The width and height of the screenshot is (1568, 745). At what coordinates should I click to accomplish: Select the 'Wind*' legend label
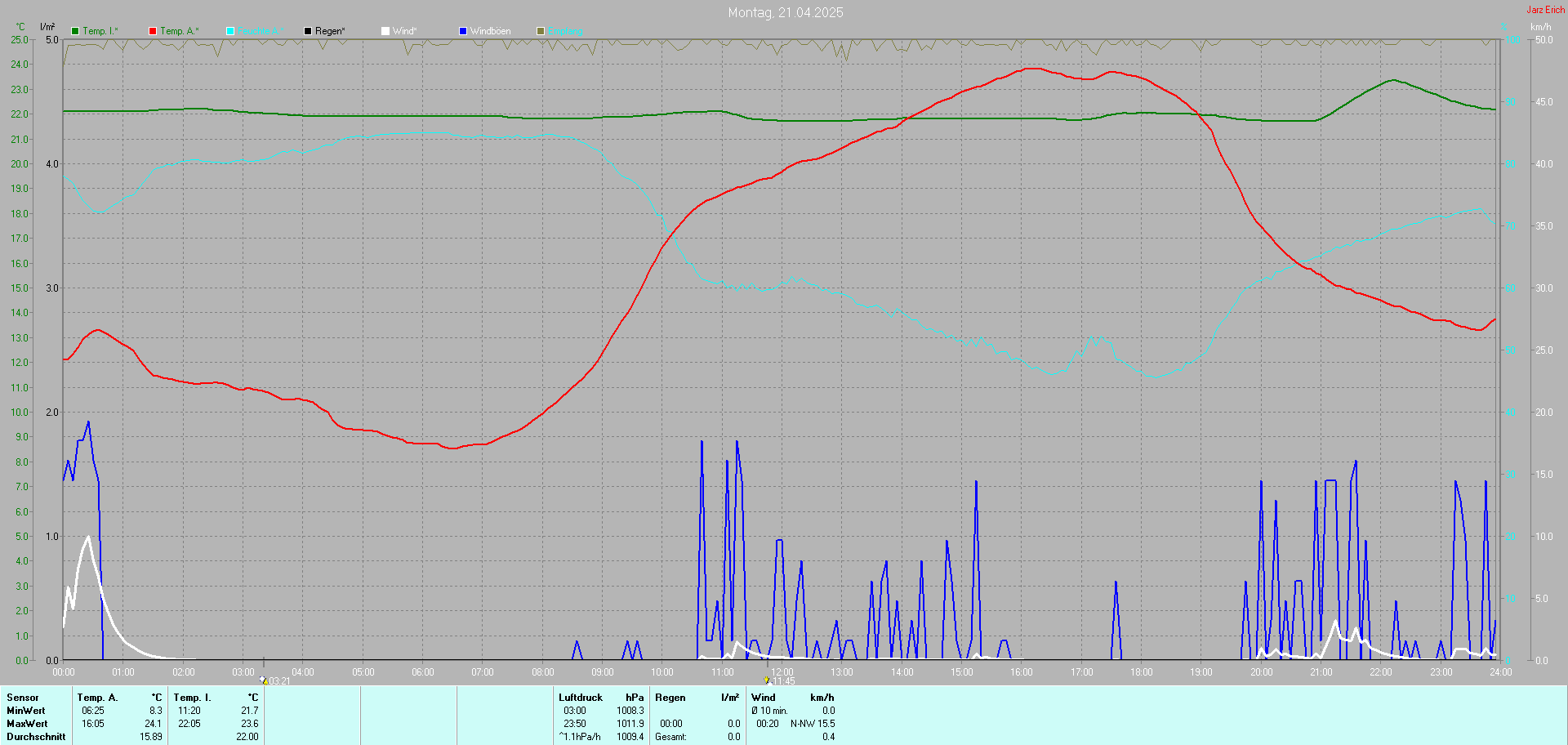[x=405, y=31]
